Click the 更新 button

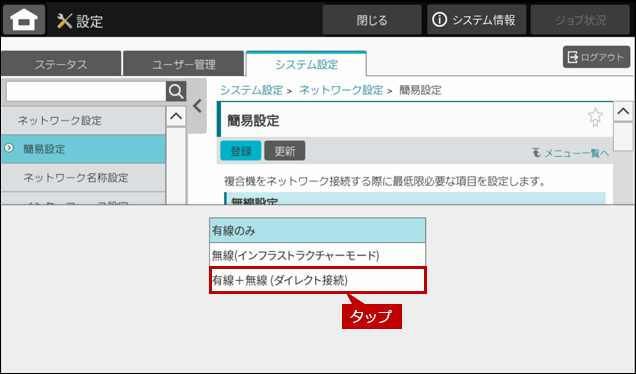point(285,151)
